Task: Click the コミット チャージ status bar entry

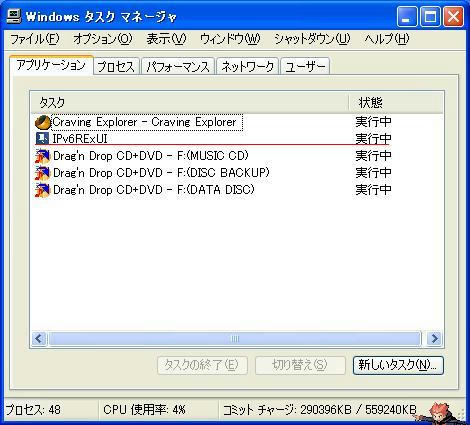Action: tap(319, 410)
